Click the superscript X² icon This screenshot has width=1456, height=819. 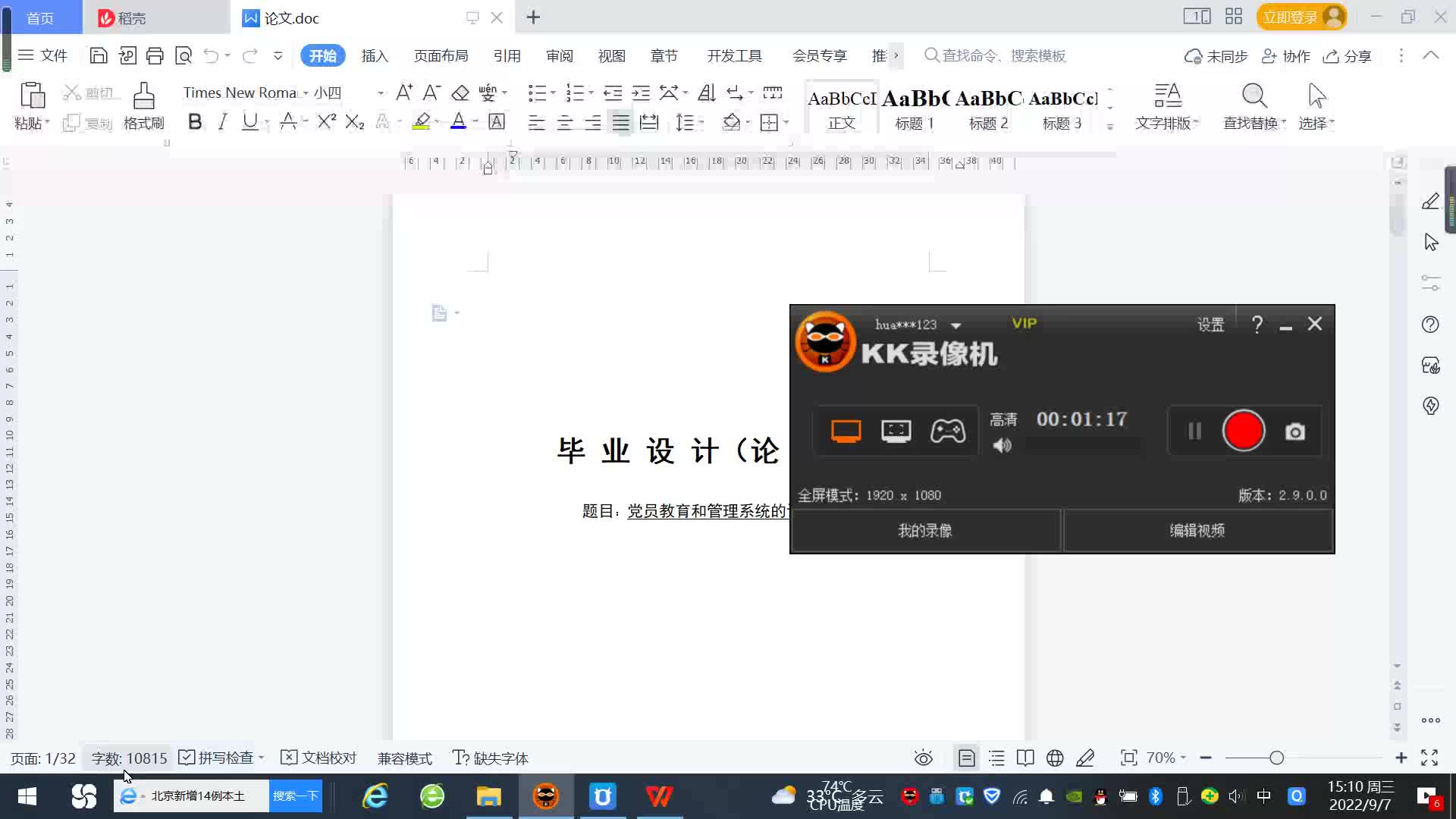pos(326,122)
